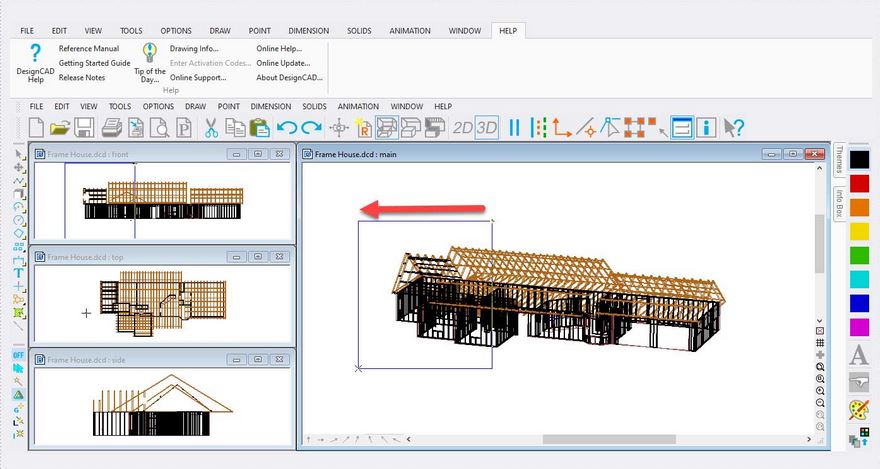Click the Redo arrow icon
The width and height of the screenshot is (880, 469).
click(311, 127)
